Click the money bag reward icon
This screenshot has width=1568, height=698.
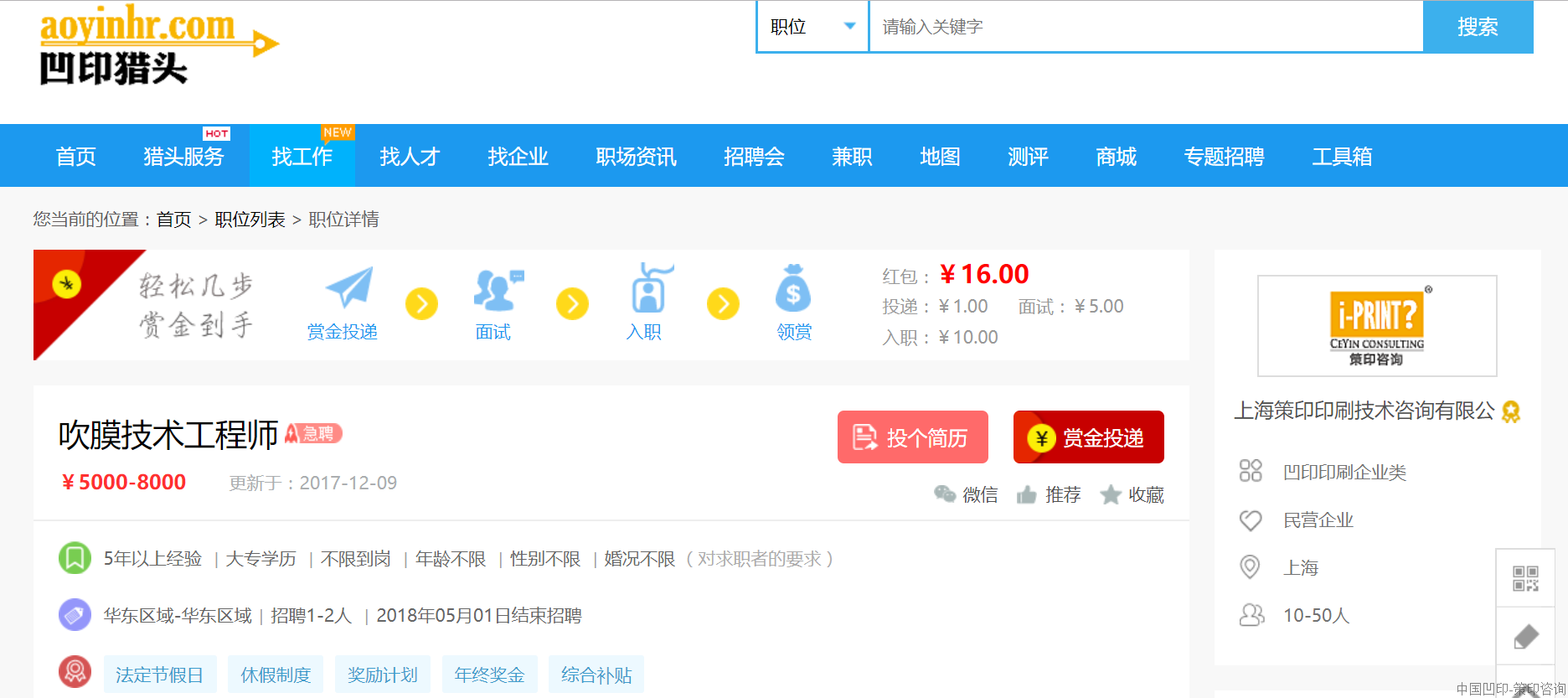(x=792, y=289)
